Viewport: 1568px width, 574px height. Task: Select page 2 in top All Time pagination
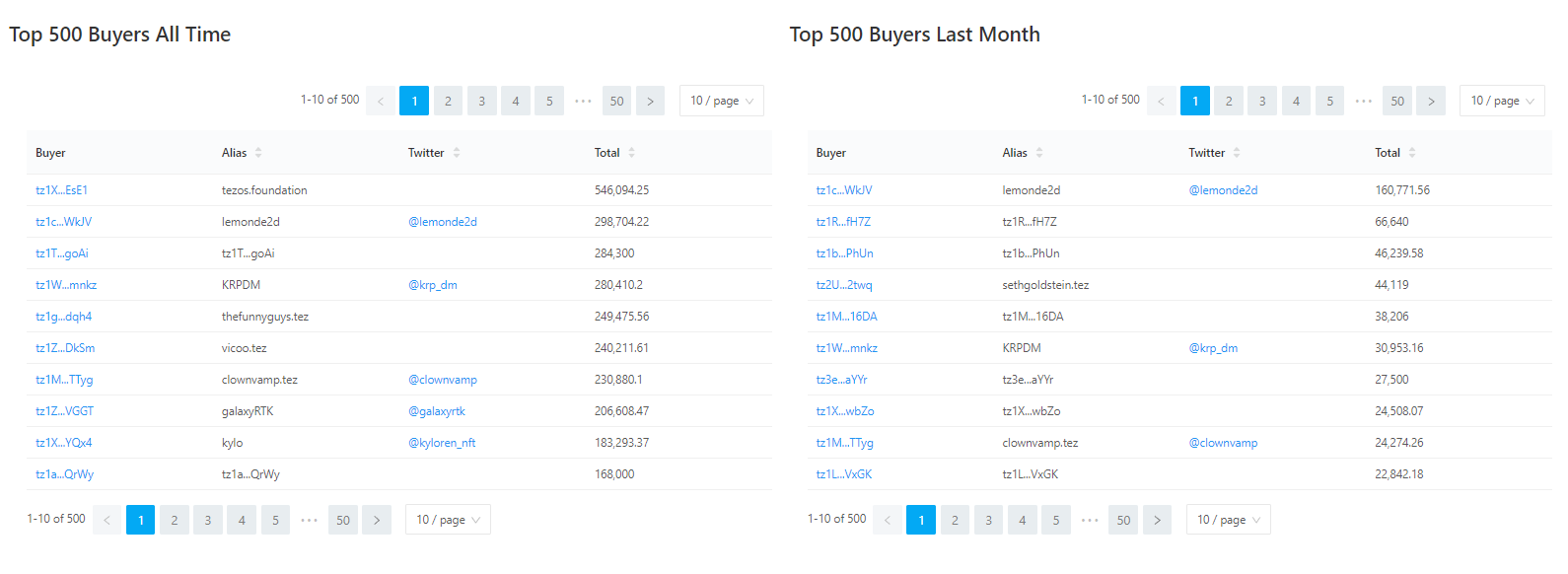click(448, 101)
